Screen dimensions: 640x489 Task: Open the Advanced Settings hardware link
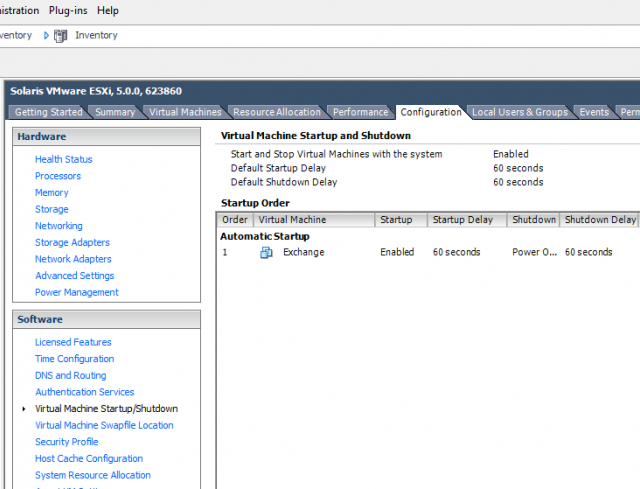coord(75,276)
